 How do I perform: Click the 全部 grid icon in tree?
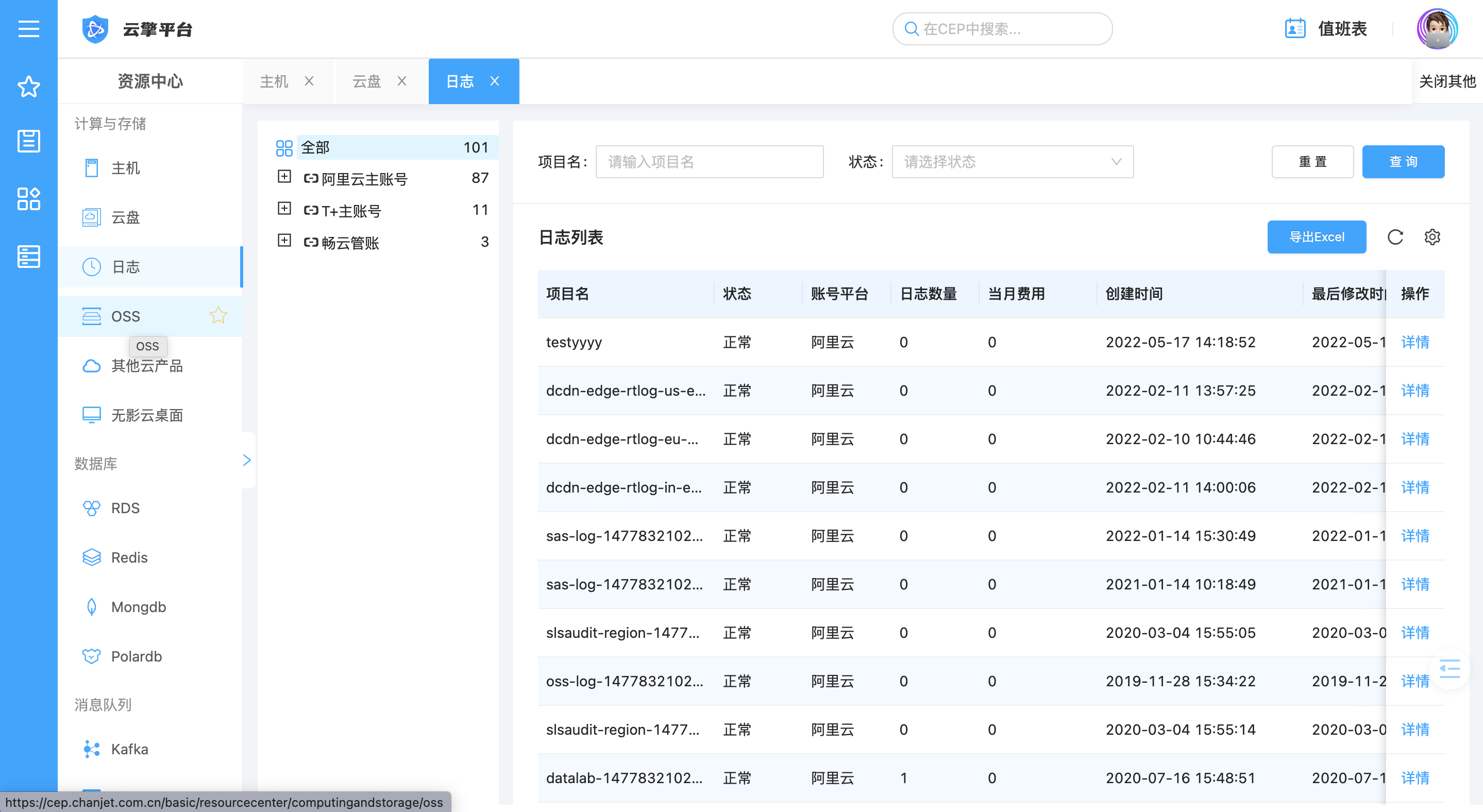[x=284, y=148]
